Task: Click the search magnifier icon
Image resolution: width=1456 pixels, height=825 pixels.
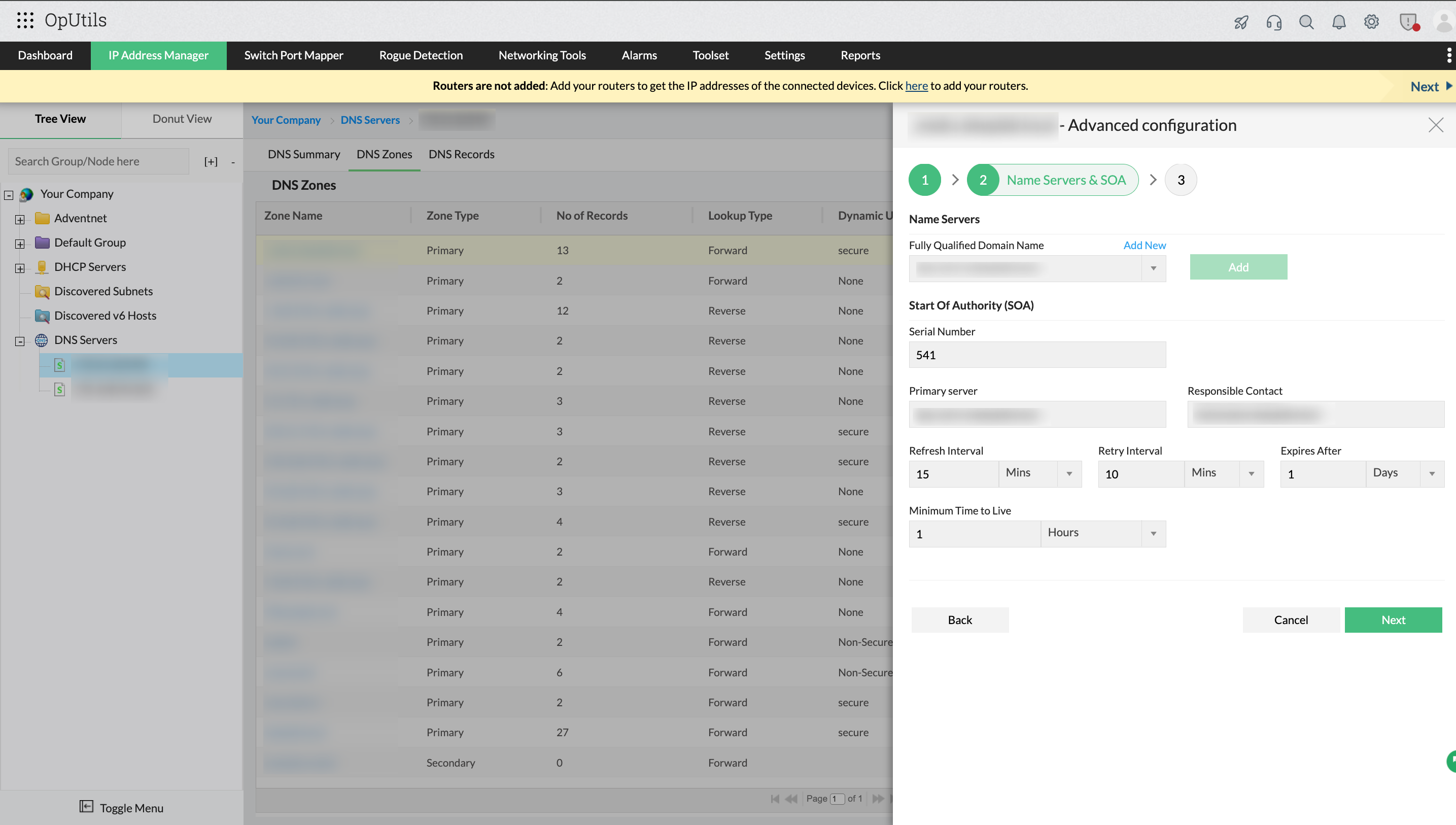Action: pyautogui.click(x=1306, y=22)
